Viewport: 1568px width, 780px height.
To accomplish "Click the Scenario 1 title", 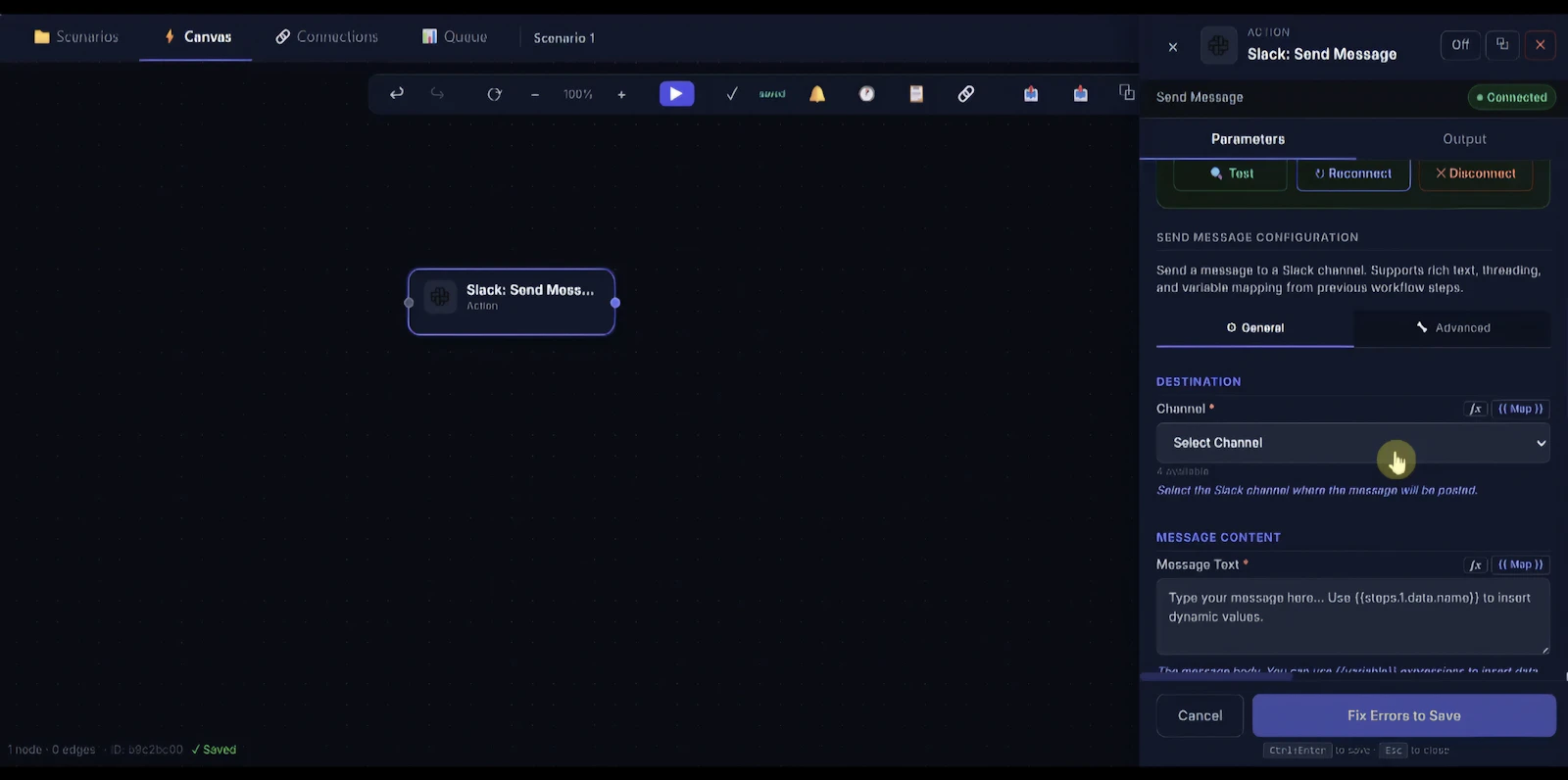I will click(564, 37).
